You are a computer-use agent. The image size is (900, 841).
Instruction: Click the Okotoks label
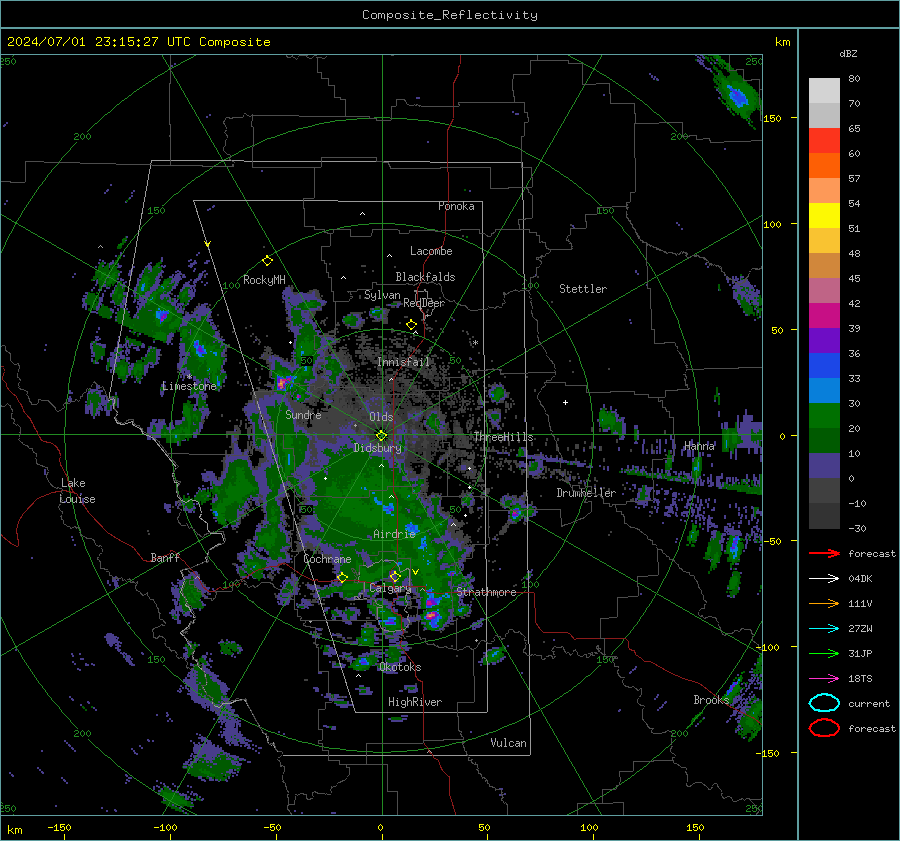point(400,667)
